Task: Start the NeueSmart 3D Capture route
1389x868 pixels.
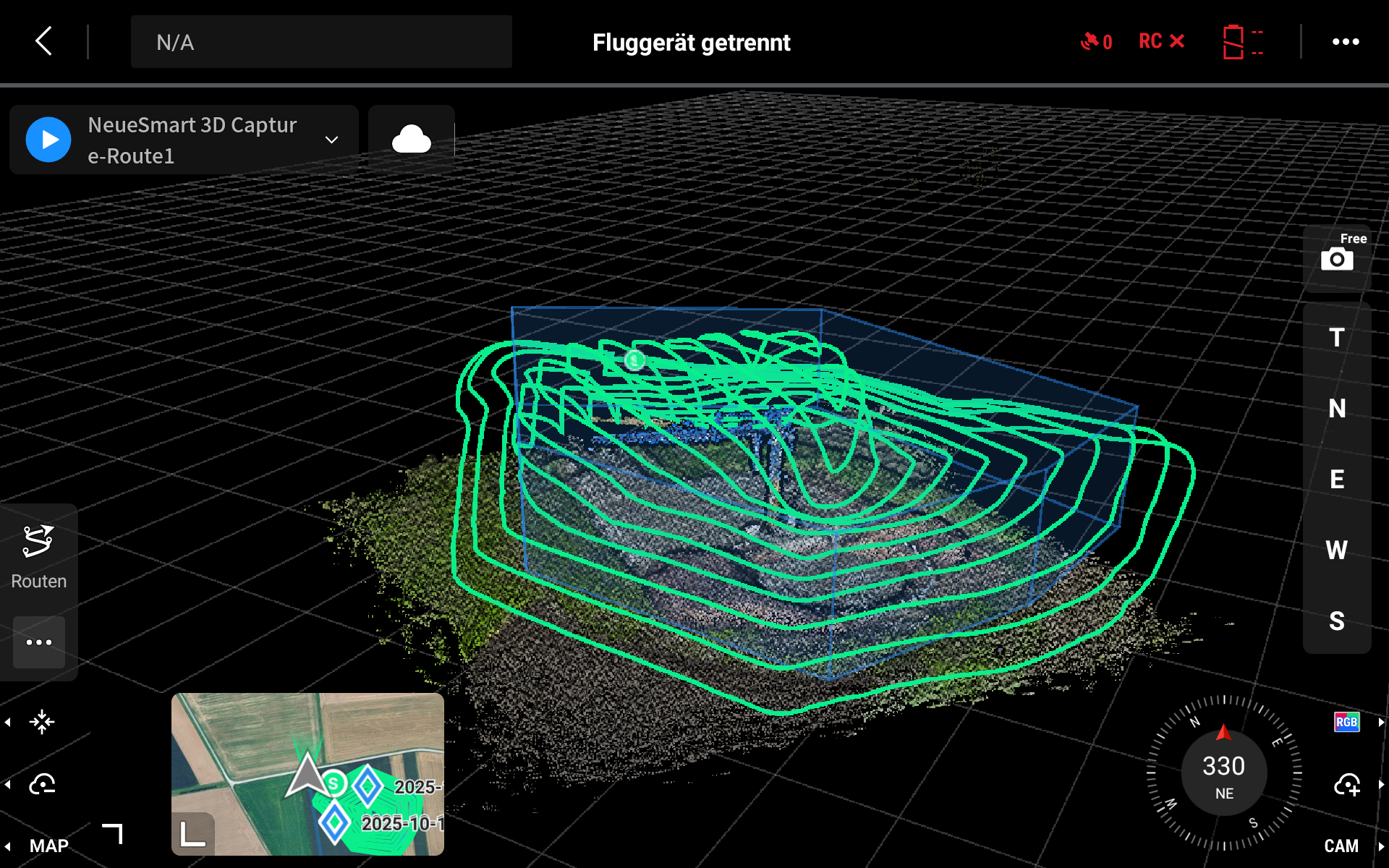Action: [48, 140]
